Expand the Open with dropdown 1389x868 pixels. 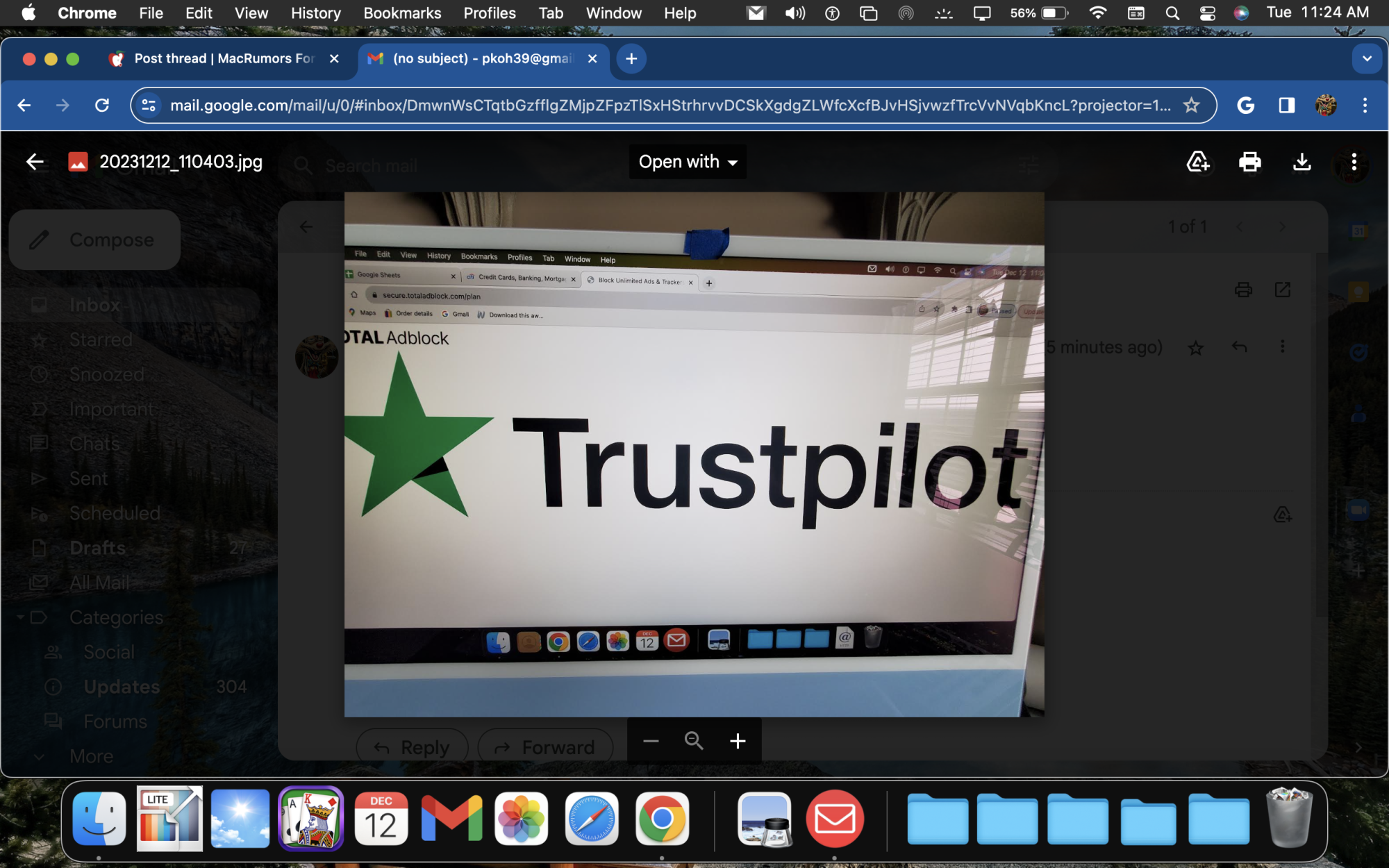coord(688,162)
